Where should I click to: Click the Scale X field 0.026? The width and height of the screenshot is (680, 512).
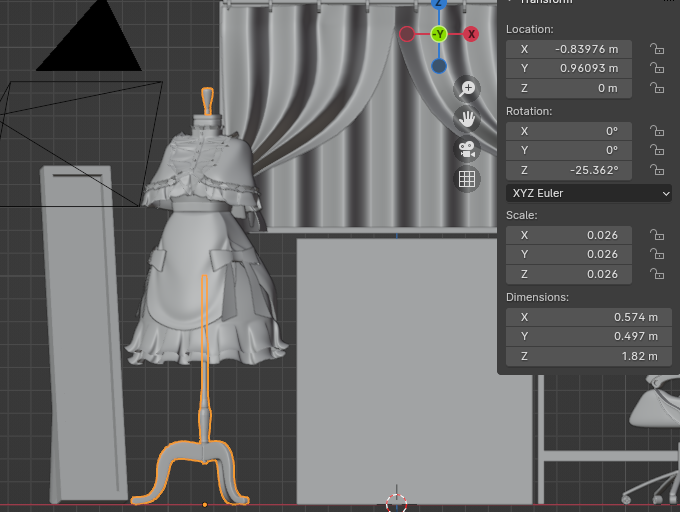tap(569, 235)
